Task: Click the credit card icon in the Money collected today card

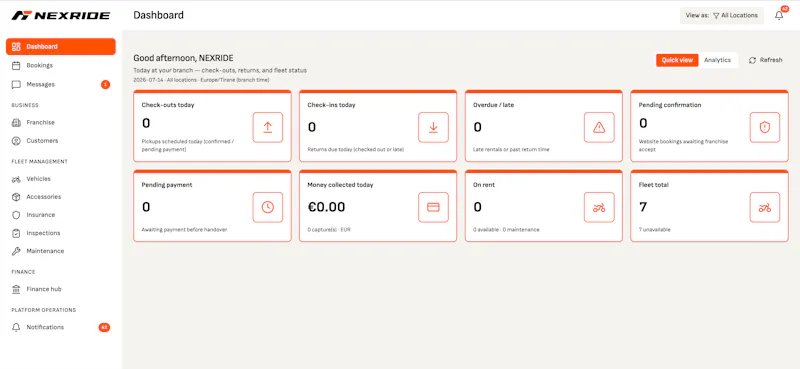Action: click(x=433, y=207)
